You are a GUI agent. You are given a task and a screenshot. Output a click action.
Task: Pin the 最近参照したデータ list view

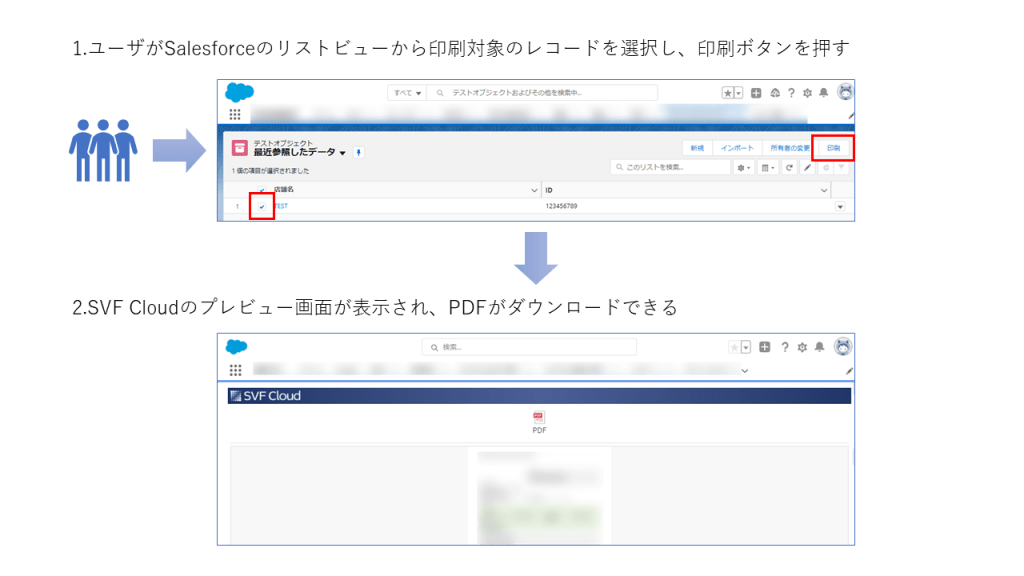coord(359,152)
